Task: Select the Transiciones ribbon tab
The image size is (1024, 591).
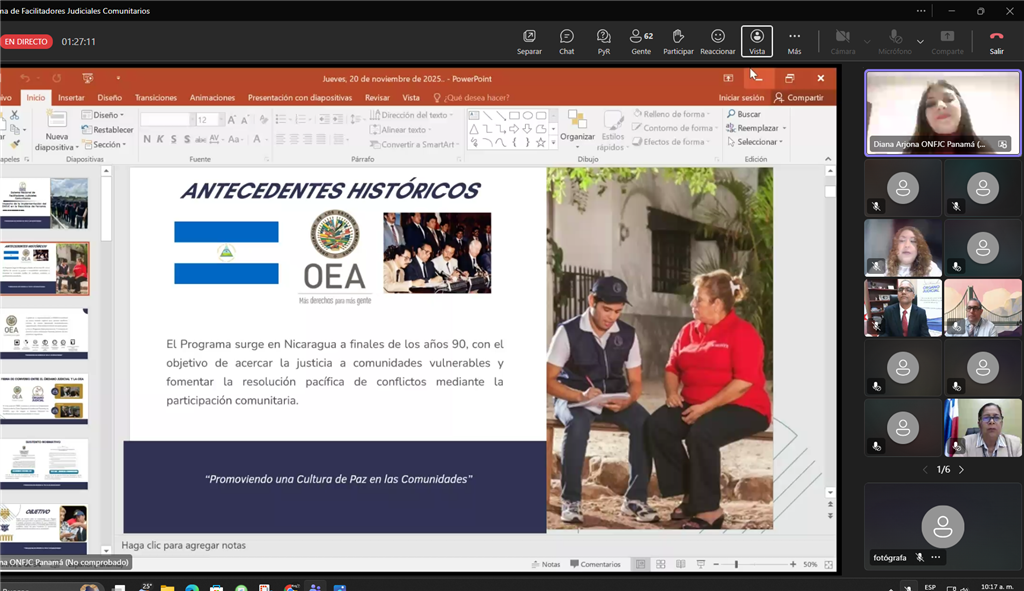Action: 156,98
